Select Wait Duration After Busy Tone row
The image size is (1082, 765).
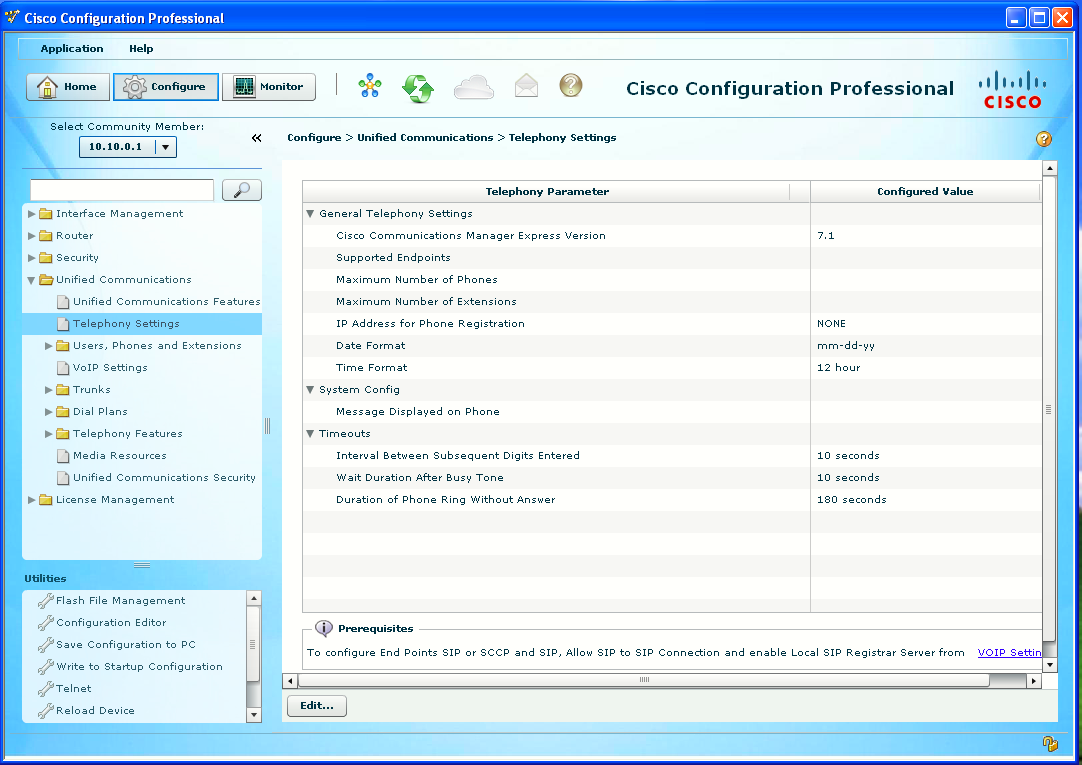tap(672, 478)
